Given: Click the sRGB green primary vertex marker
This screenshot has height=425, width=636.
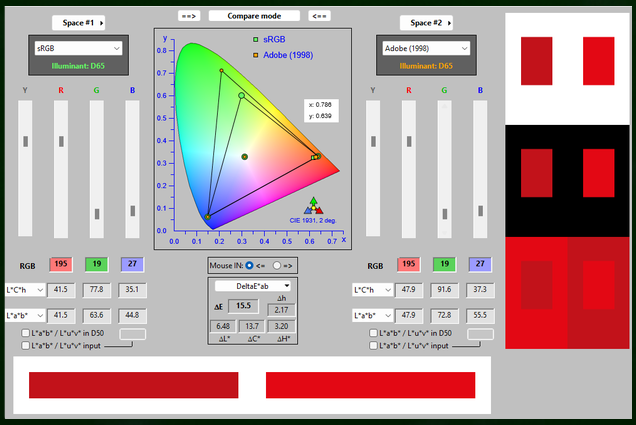Looking at the screenshot, I should coord(241,95).
